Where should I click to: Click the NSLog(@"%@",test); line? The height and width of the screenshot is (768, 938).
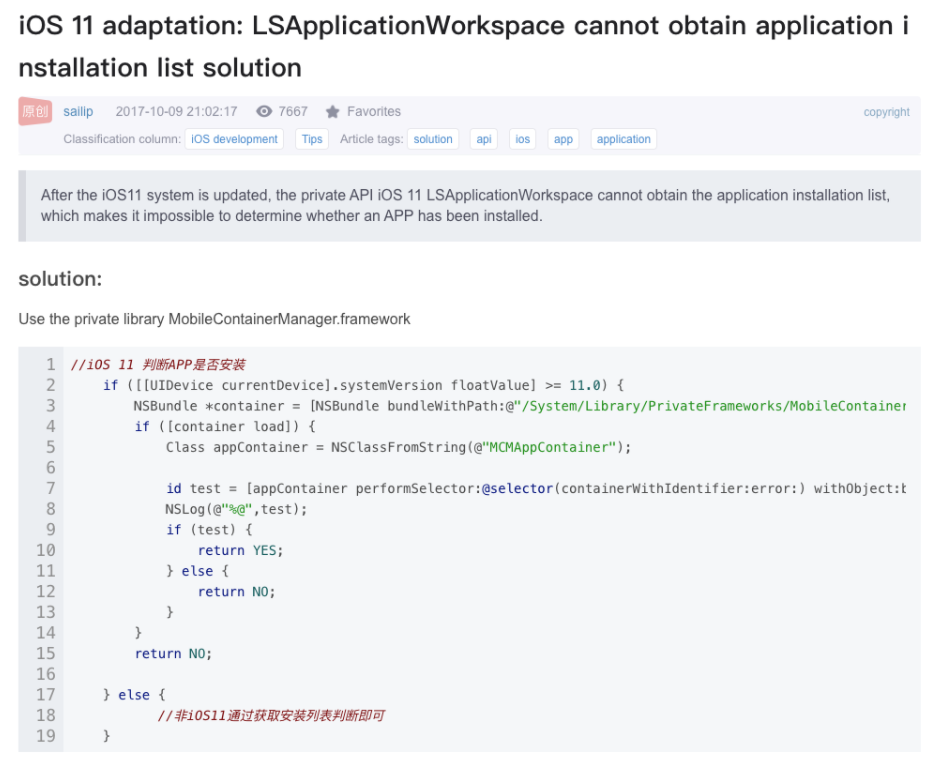(x=236, y=509)
